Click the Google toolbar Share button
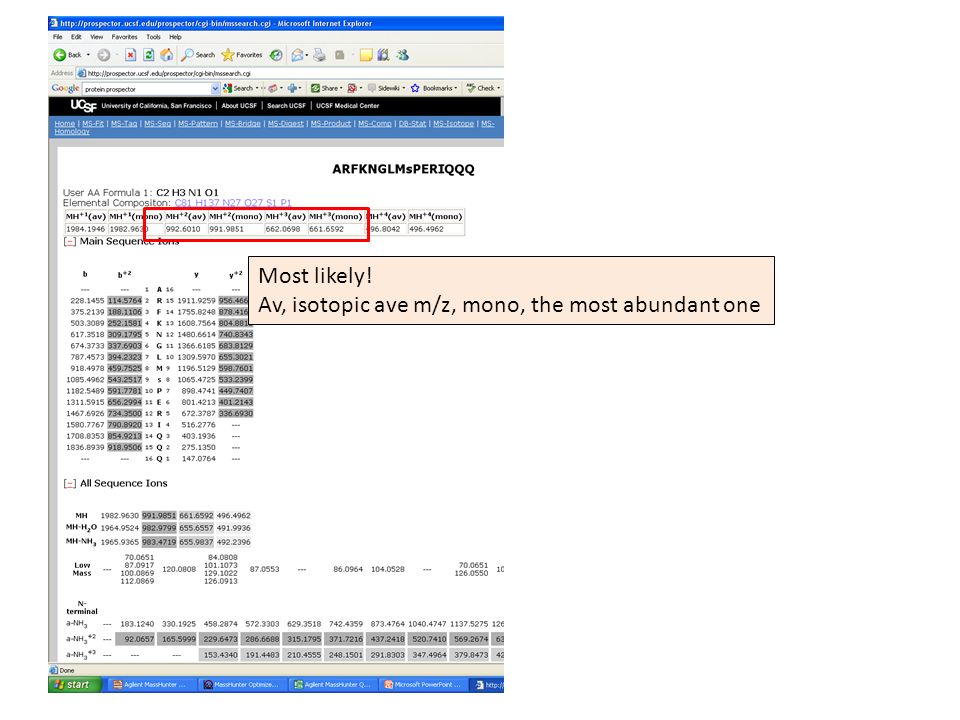The image size is (960, 720). click(x=324, y=88)
